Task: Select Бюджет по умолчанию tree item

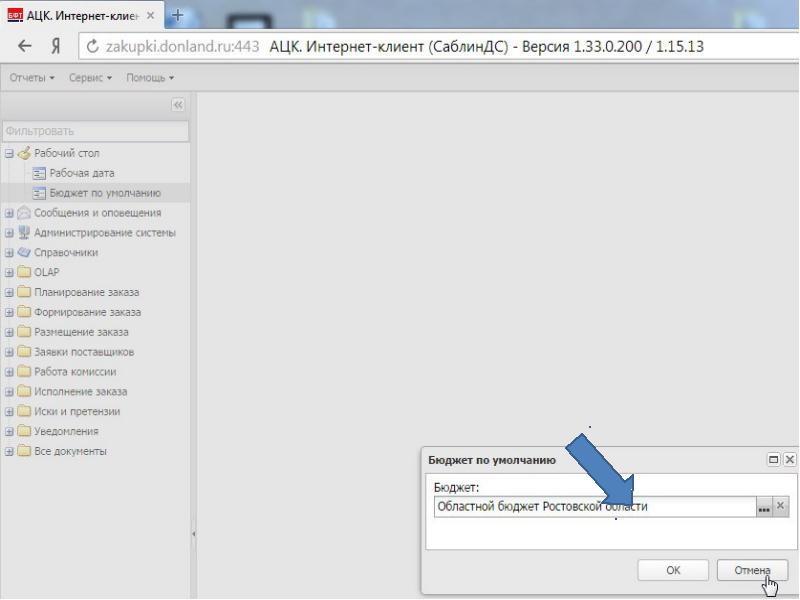Action: [x=105, y=193]
